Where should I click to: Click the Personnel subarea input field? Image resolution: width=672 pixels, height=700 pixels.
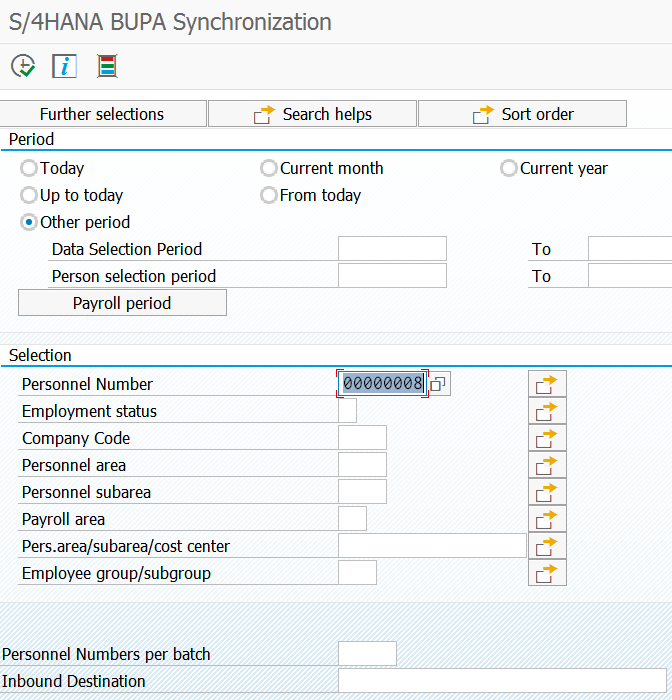363,492
